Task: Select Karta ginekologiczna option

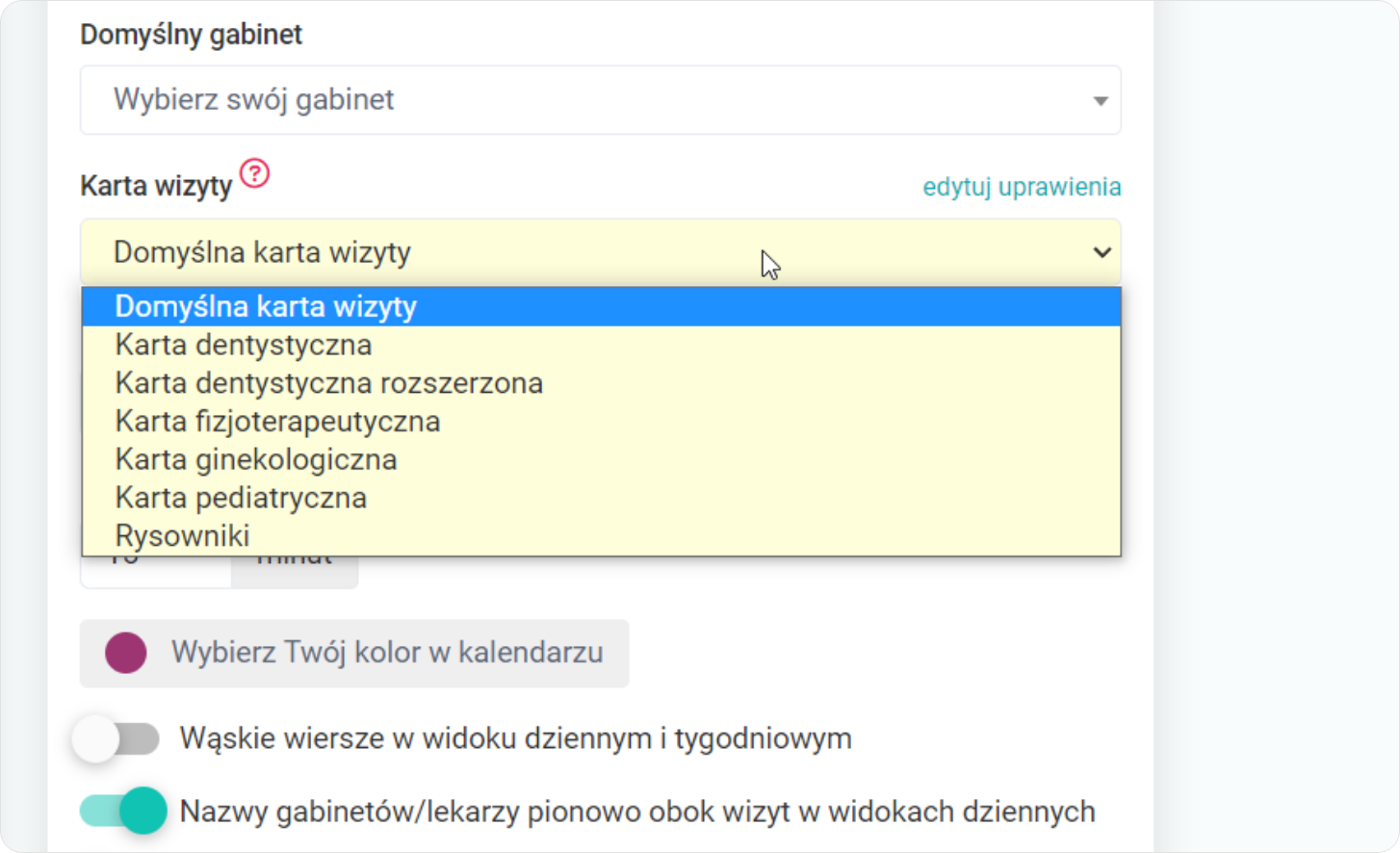Action: pyautogui.click(x=601, y=459)
